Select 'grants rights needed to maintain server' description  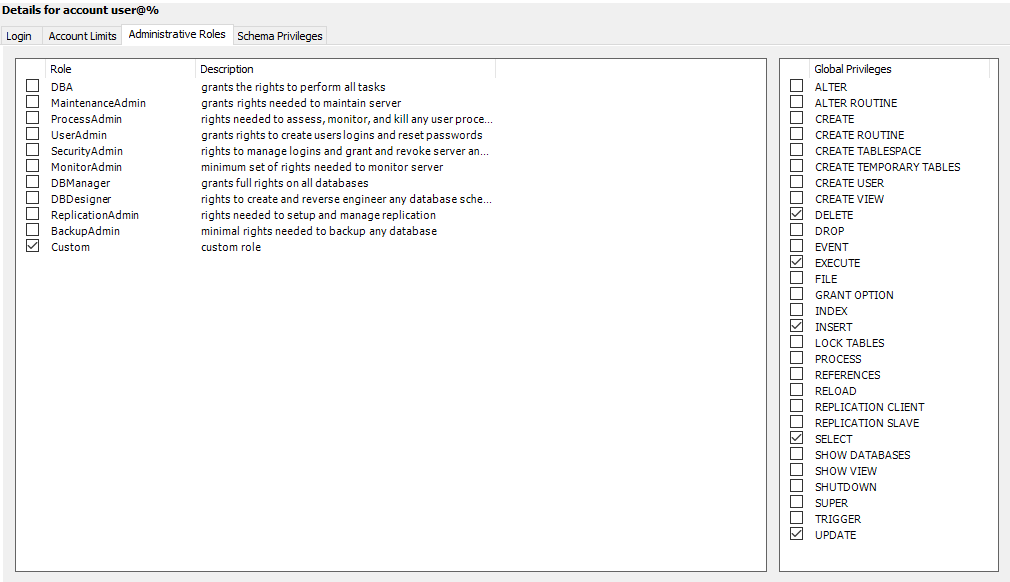(301, 103)
